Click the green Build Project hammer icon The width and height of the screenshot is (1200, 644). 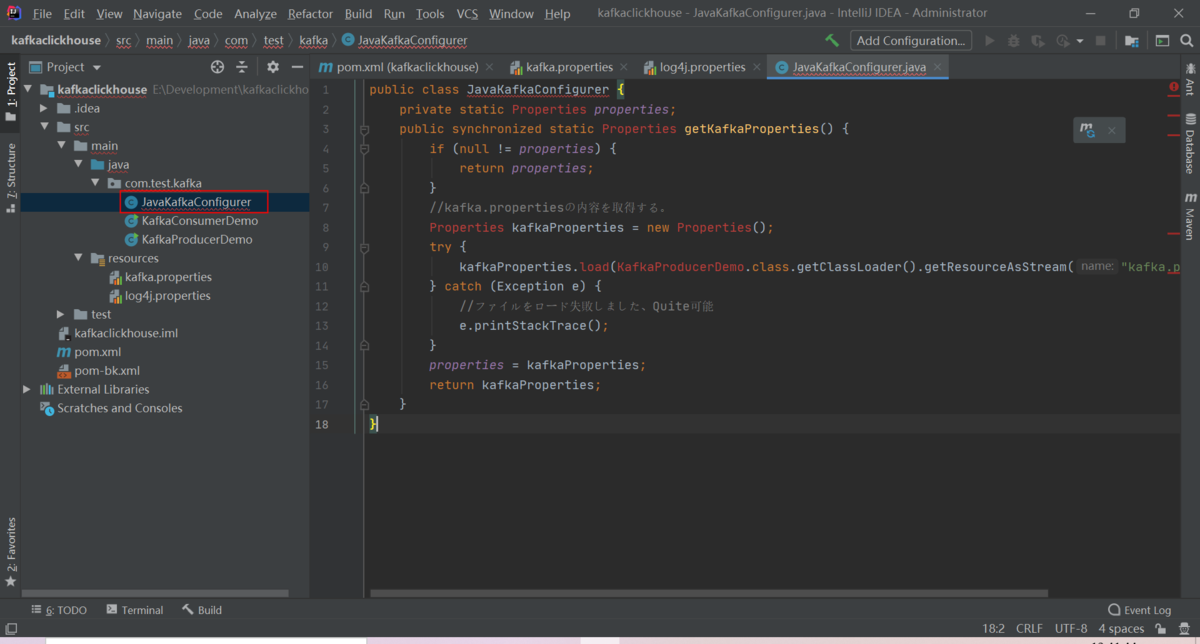click(x=832, y=41)
